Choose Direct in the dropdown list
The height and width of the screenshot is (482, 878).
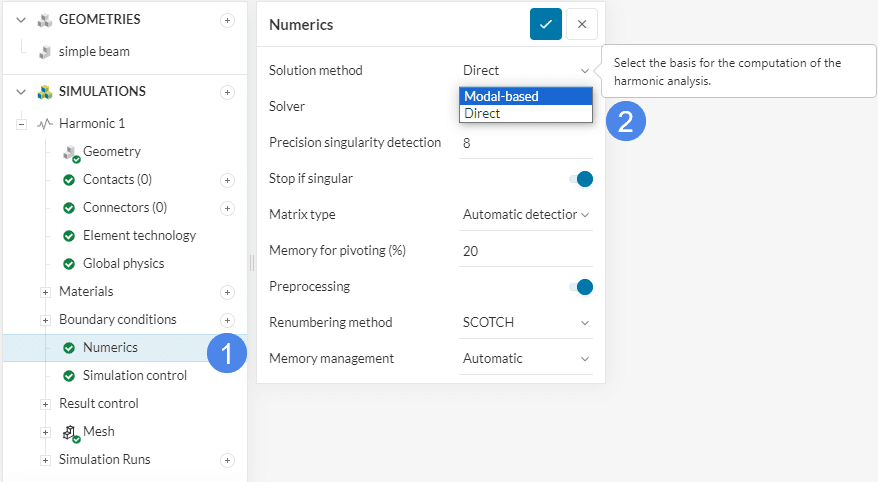[x=526, y=114]
